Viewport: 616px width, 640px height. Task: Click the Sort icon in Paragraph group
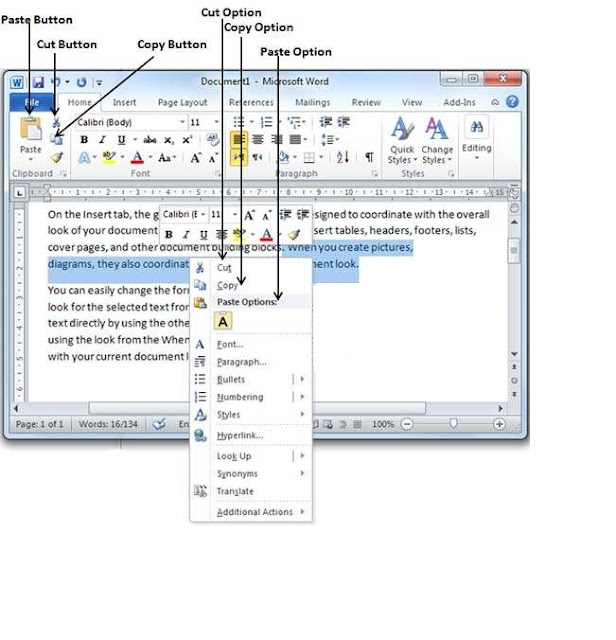coord(342,157)
